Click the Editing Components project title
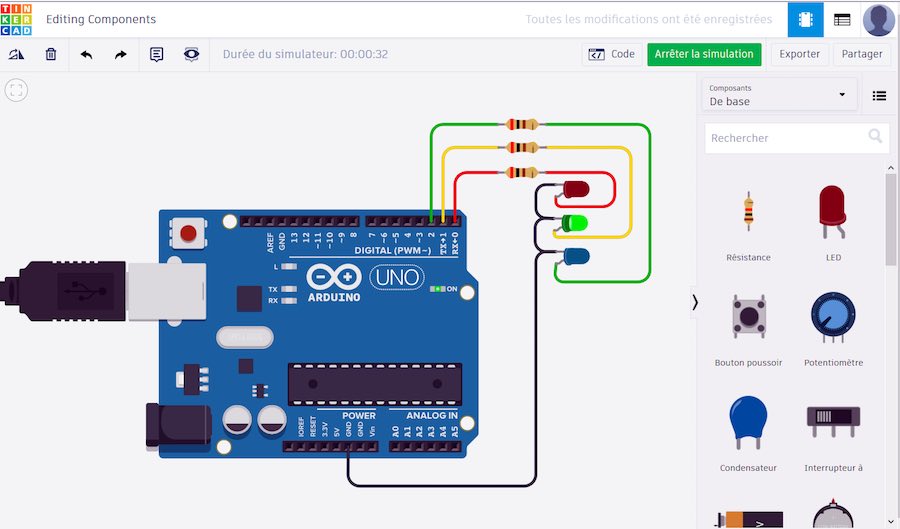Viewport: 900px width, 529px height. point(101,19)
